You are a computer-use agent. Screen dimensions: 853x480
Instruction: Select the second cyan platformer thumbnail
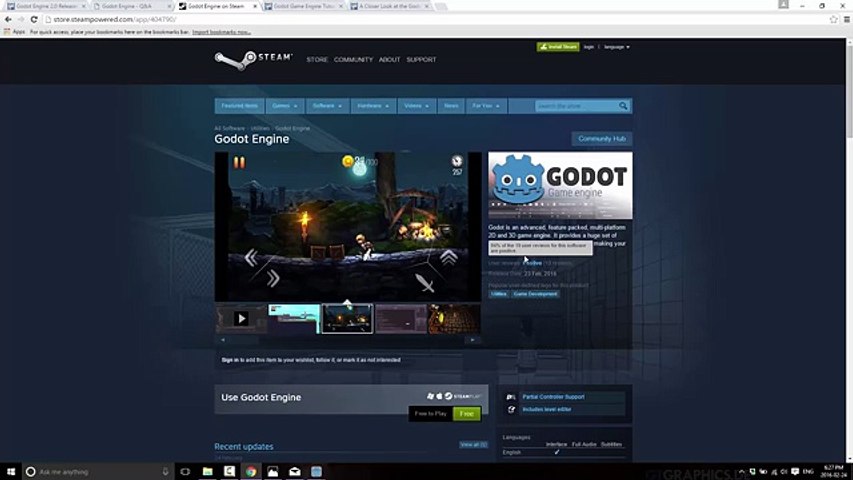point(294,319)
